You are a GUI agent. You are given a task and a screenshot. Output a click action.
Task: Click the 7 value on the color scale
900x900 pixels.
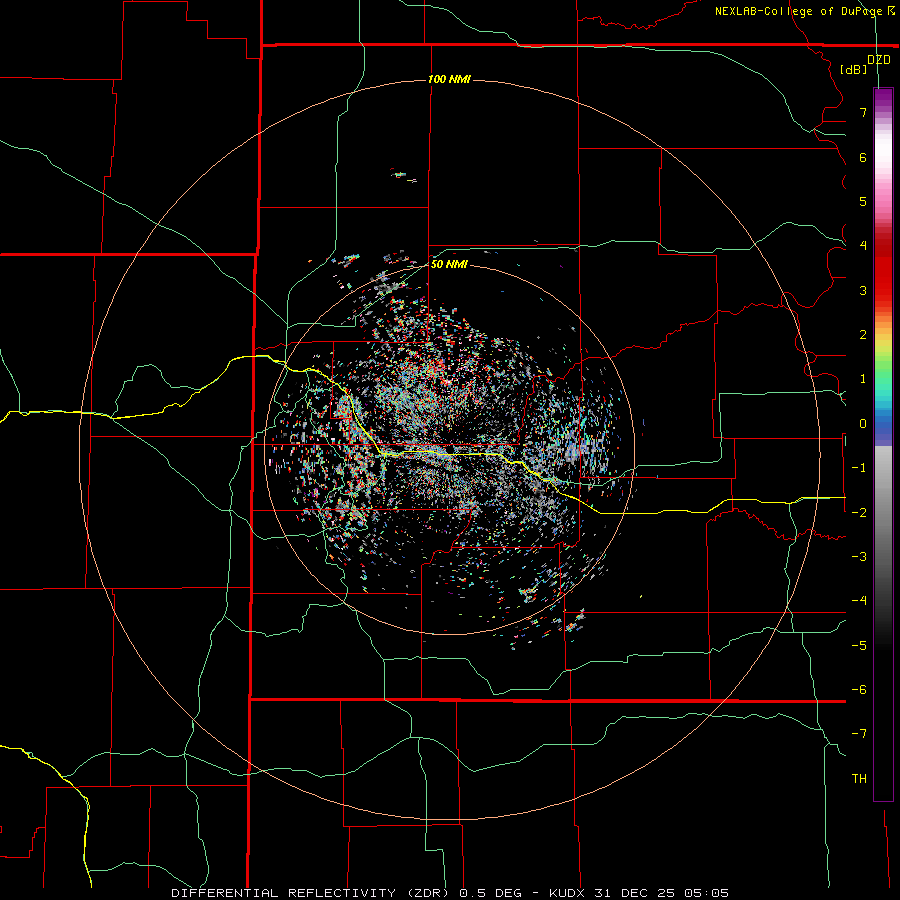click(863, 112)
